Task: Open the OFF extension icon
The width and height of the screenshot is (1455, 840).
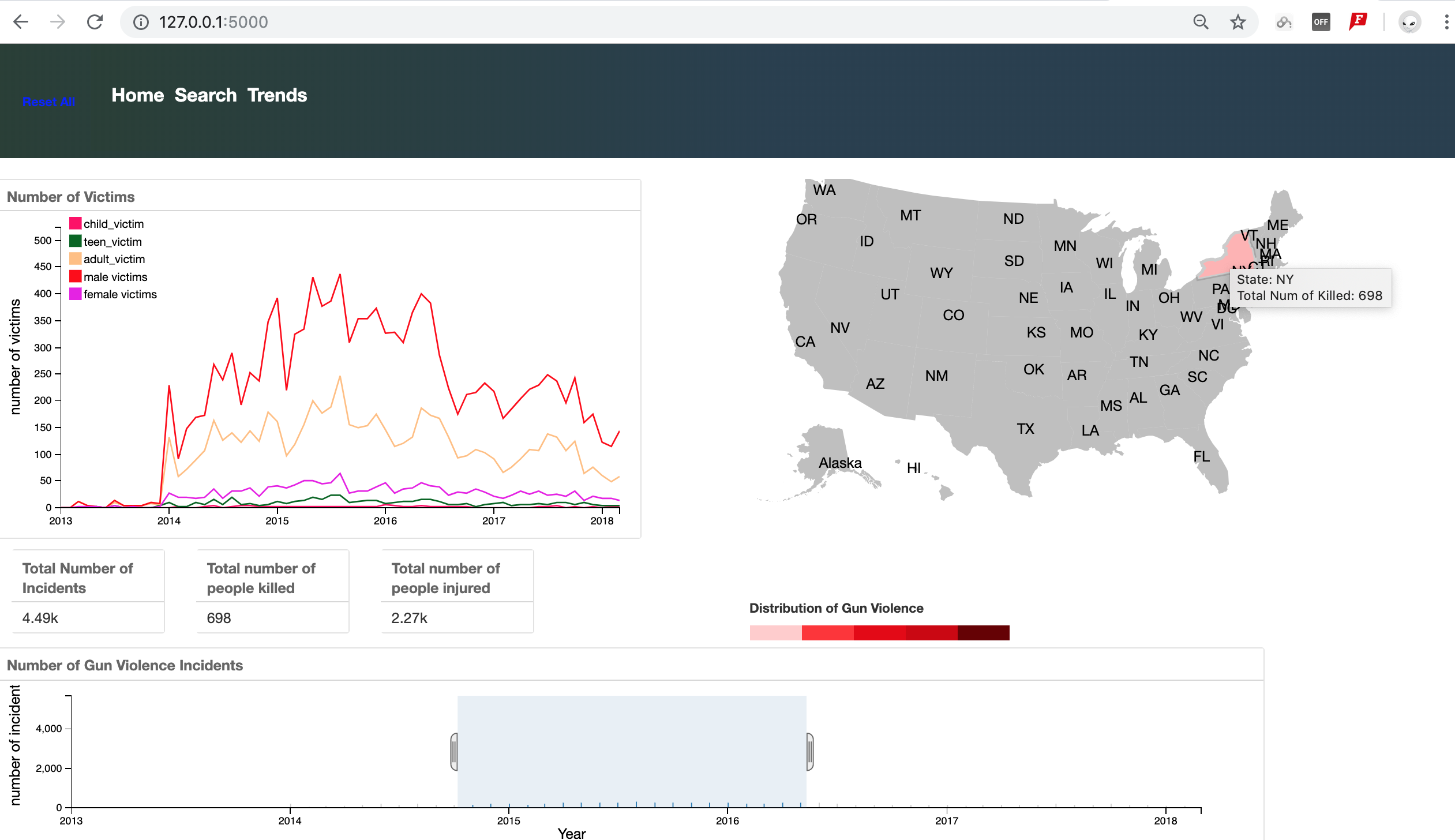Action: [x=1321, y=22]
